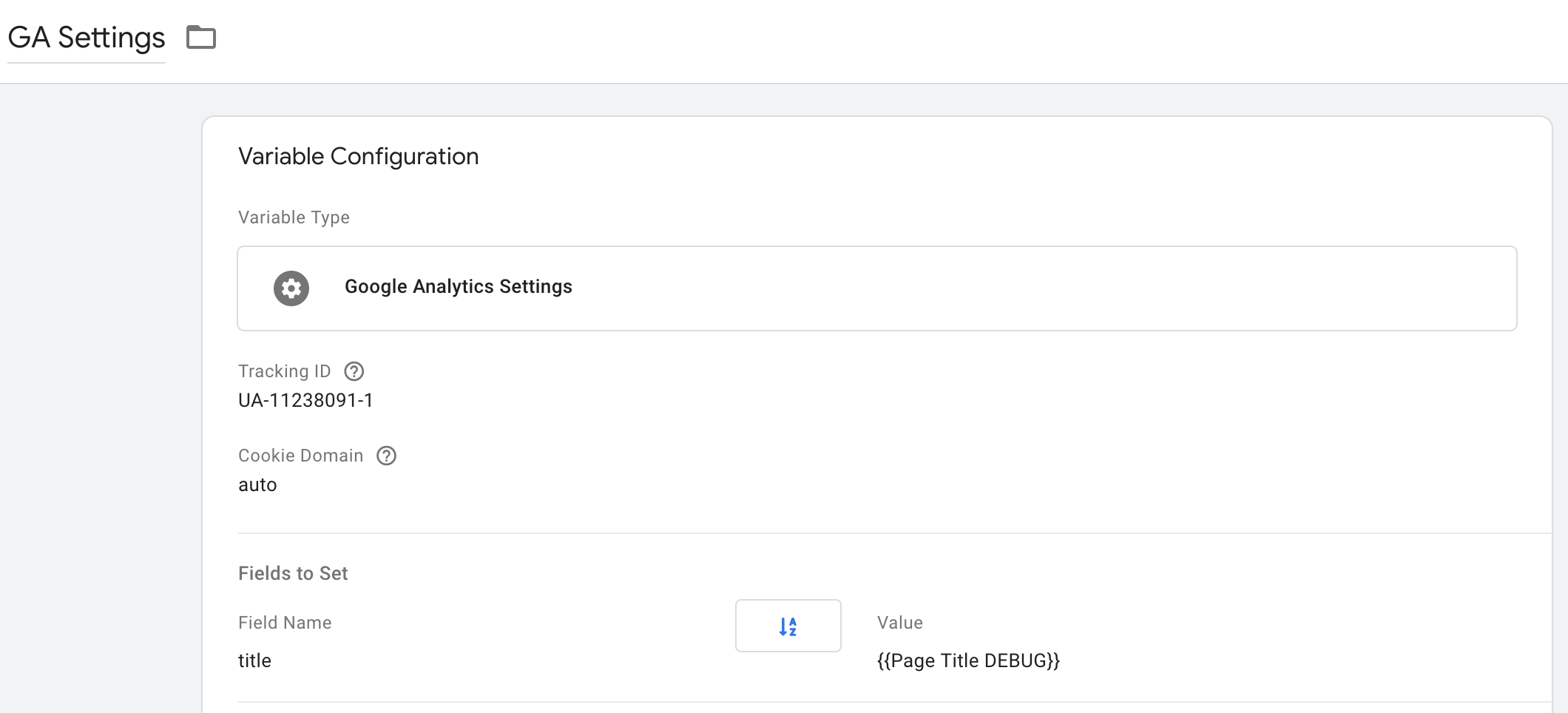The height and width of the screenshot is (713, 1568).
Task: Click the Value column header
Action: (x=899, y=623)
